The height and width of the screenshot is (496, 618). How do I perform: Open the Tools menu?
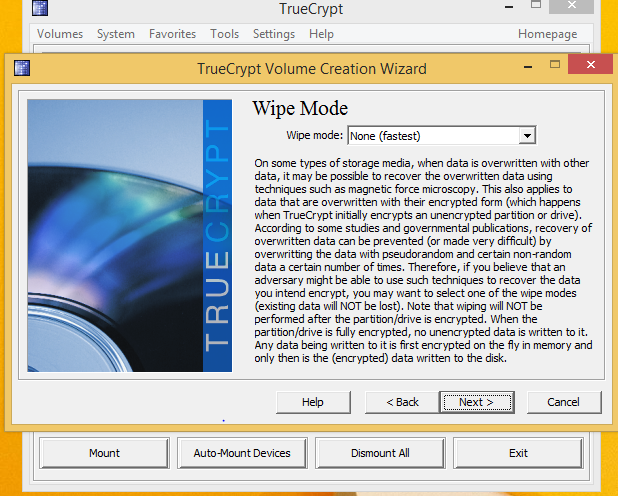[x=224, y=34]
